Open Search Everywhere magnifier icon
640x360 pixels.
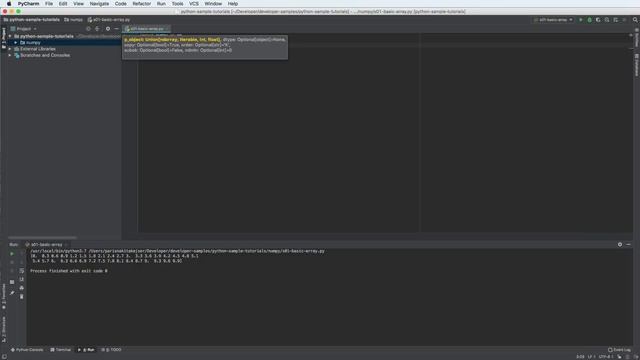tap(635, 20)
